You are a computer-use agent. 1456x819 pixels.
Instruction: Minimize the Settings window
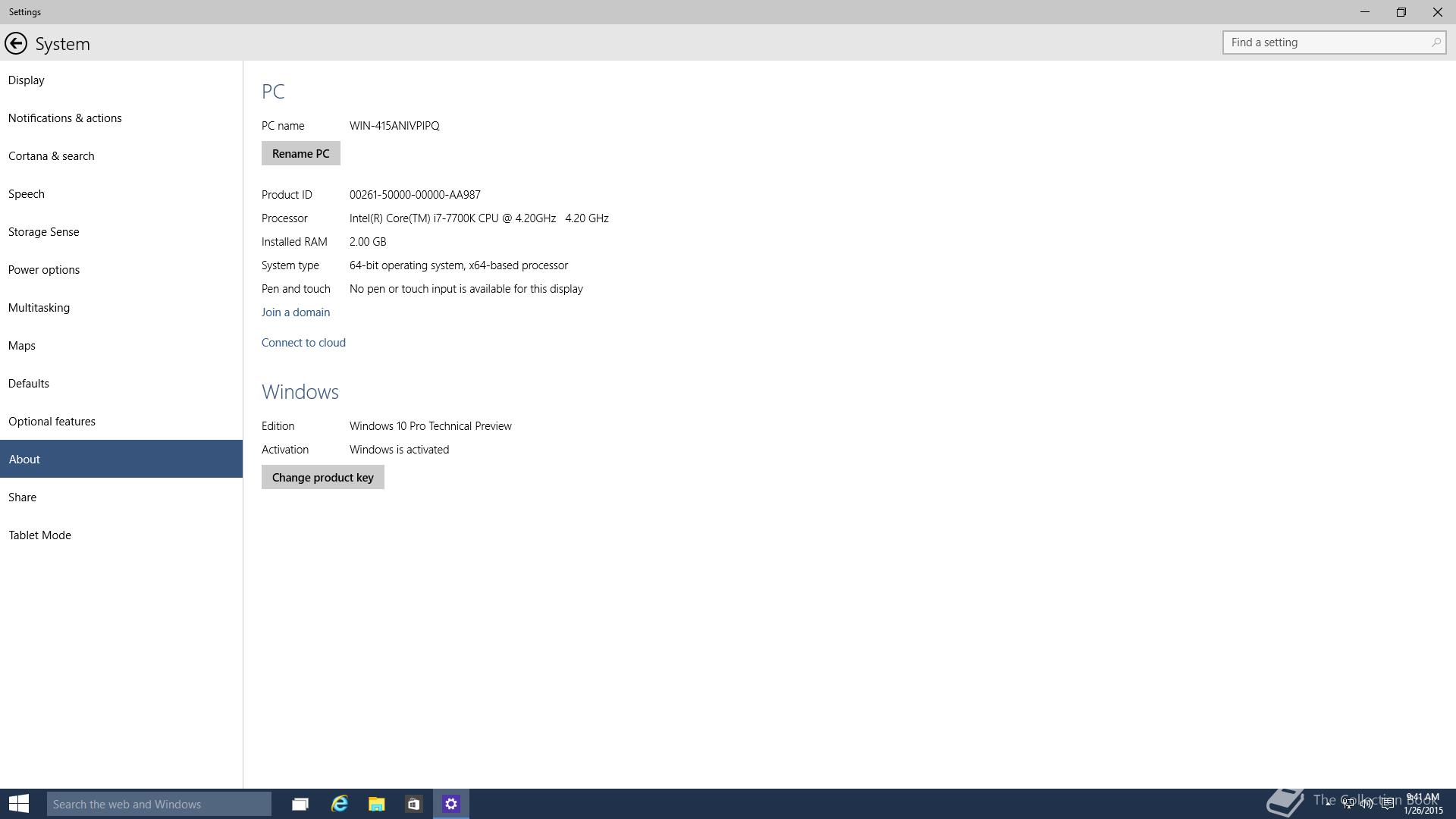click(1365, 12)
